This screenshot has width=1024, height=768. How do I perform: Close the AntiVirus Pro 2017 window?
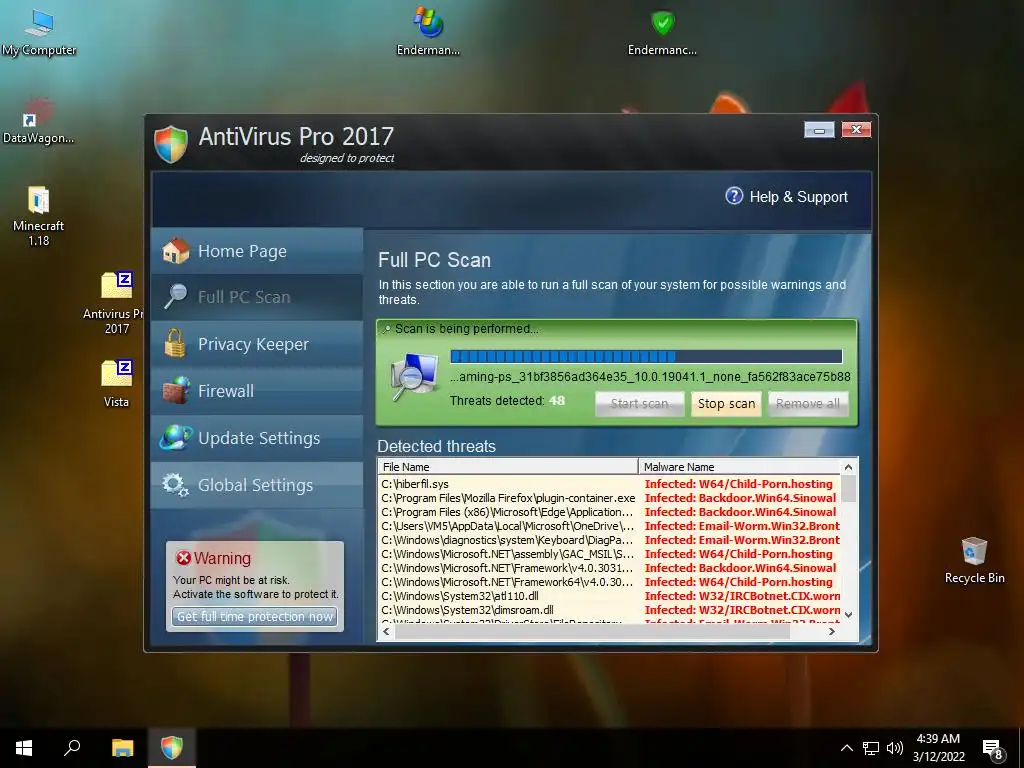pos(856,129)
